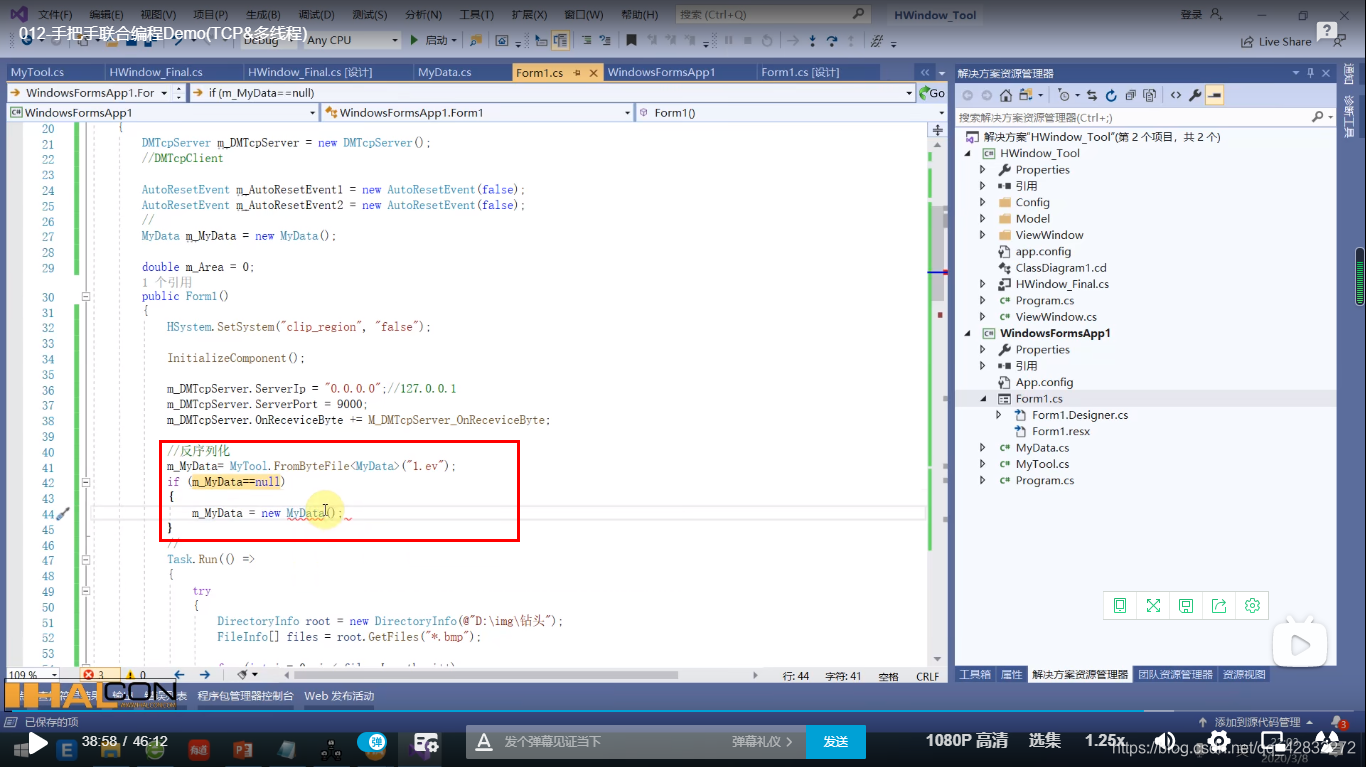Open the 程序包管理器控制台 panel tab
The height and width of the screenshot is (767, 1366).
pos(245,695)
